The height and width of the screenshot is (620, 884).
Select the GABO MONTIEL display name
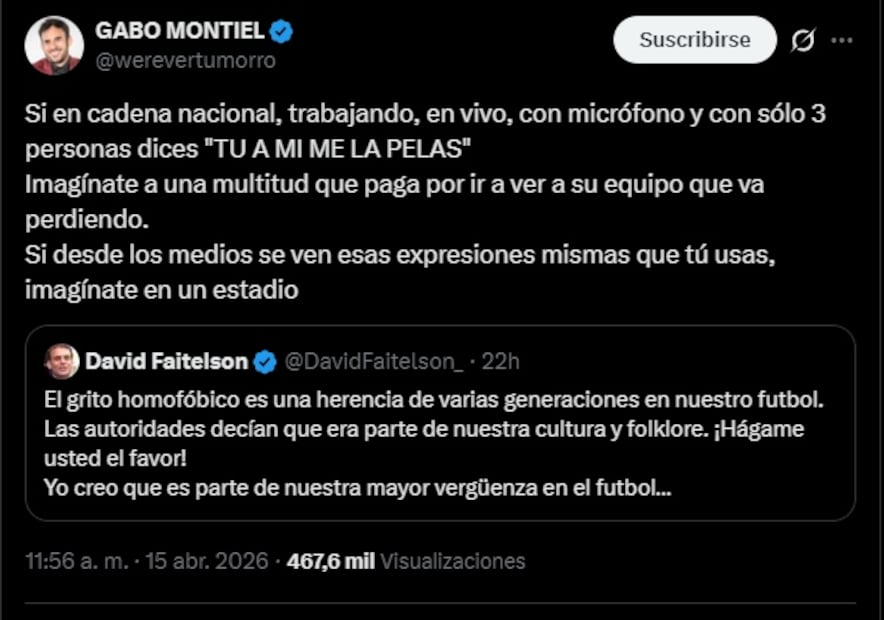point(180,30)
